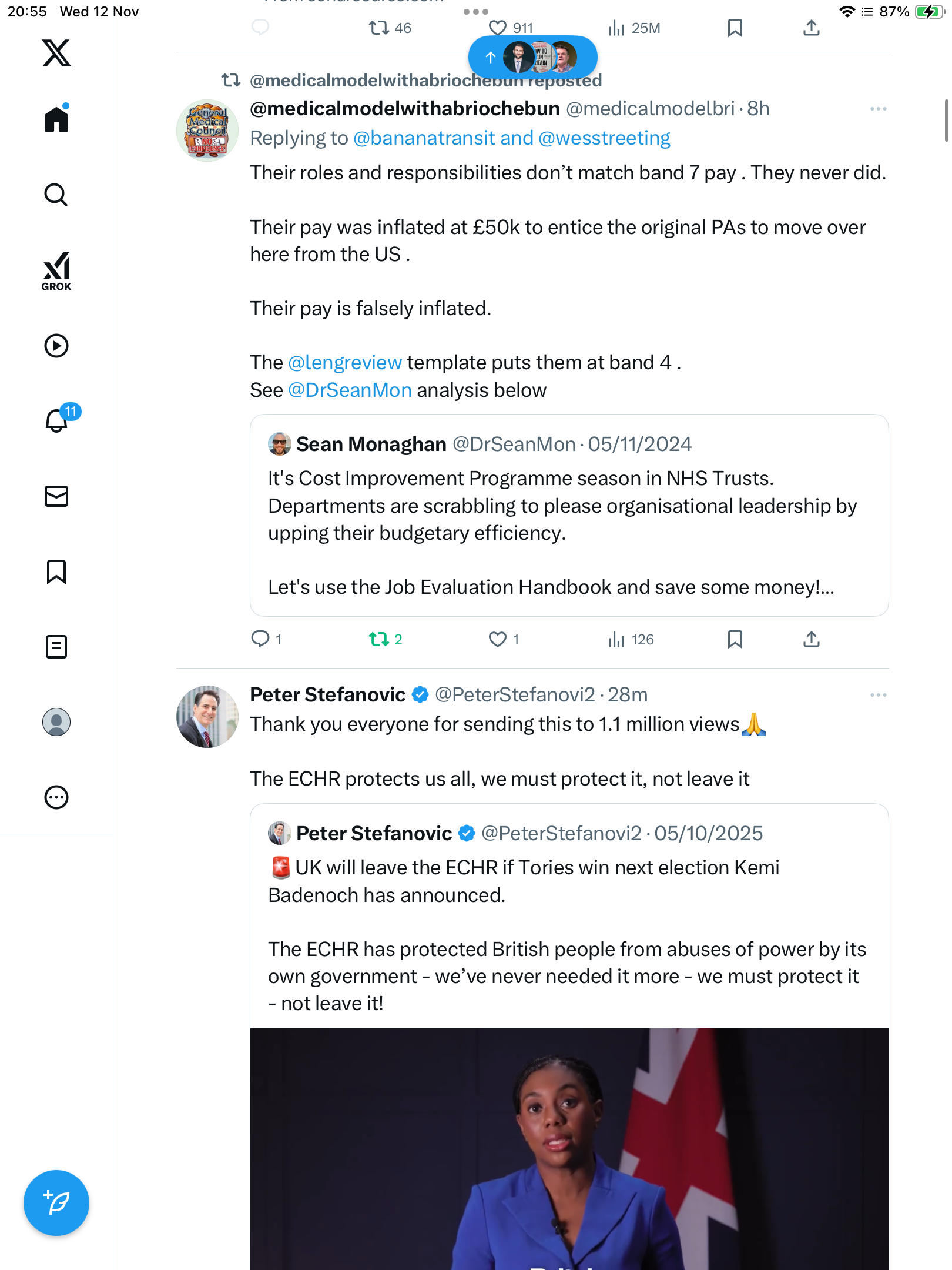Open sidebar Bookmarks page
Image resolution: width=952 pixels, height=1270 pixels.
tap(56, 571)
